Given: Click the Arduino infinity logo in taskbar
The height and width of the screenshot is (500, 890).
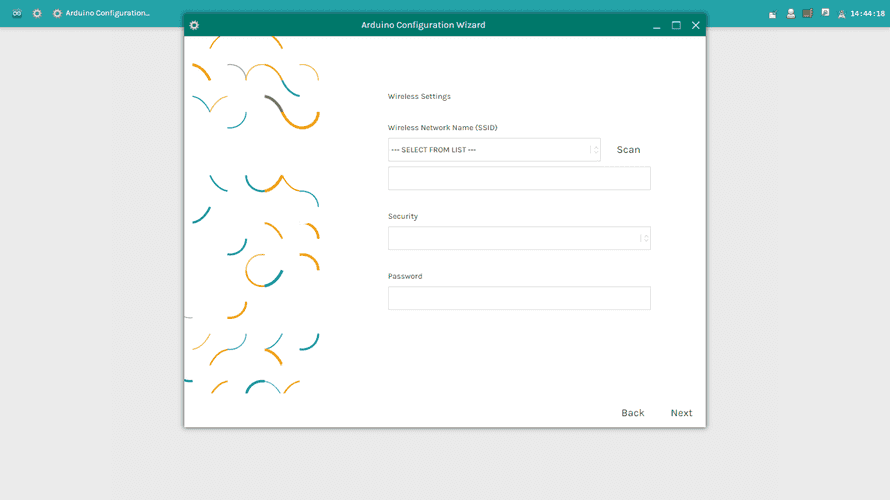Looking at the screenshot, I should 17,13.
